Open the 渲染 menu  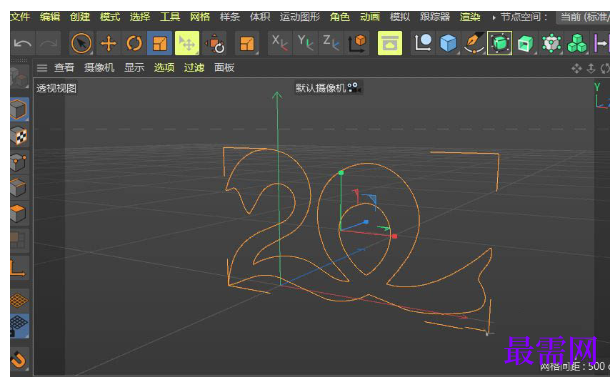tap(470, 17)
